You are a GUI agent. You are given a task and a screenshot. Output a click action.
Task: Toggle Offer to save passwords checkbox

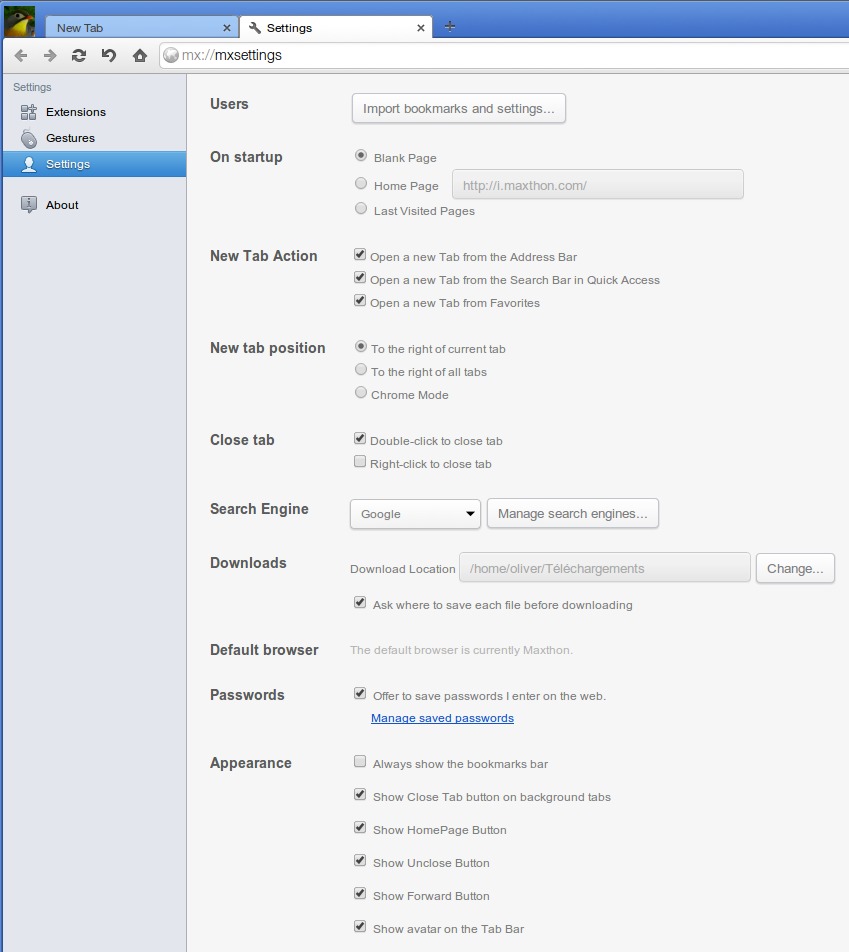[360, 693]
